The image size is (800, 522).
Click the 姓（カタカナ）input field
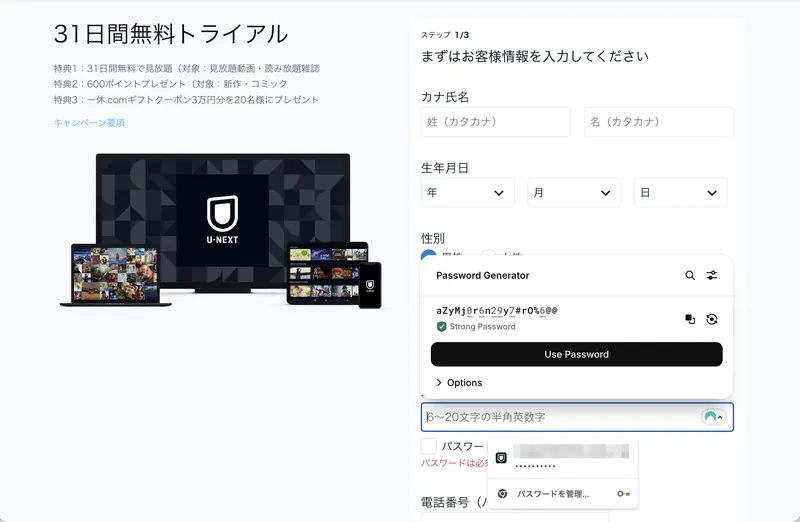point(495,121)
